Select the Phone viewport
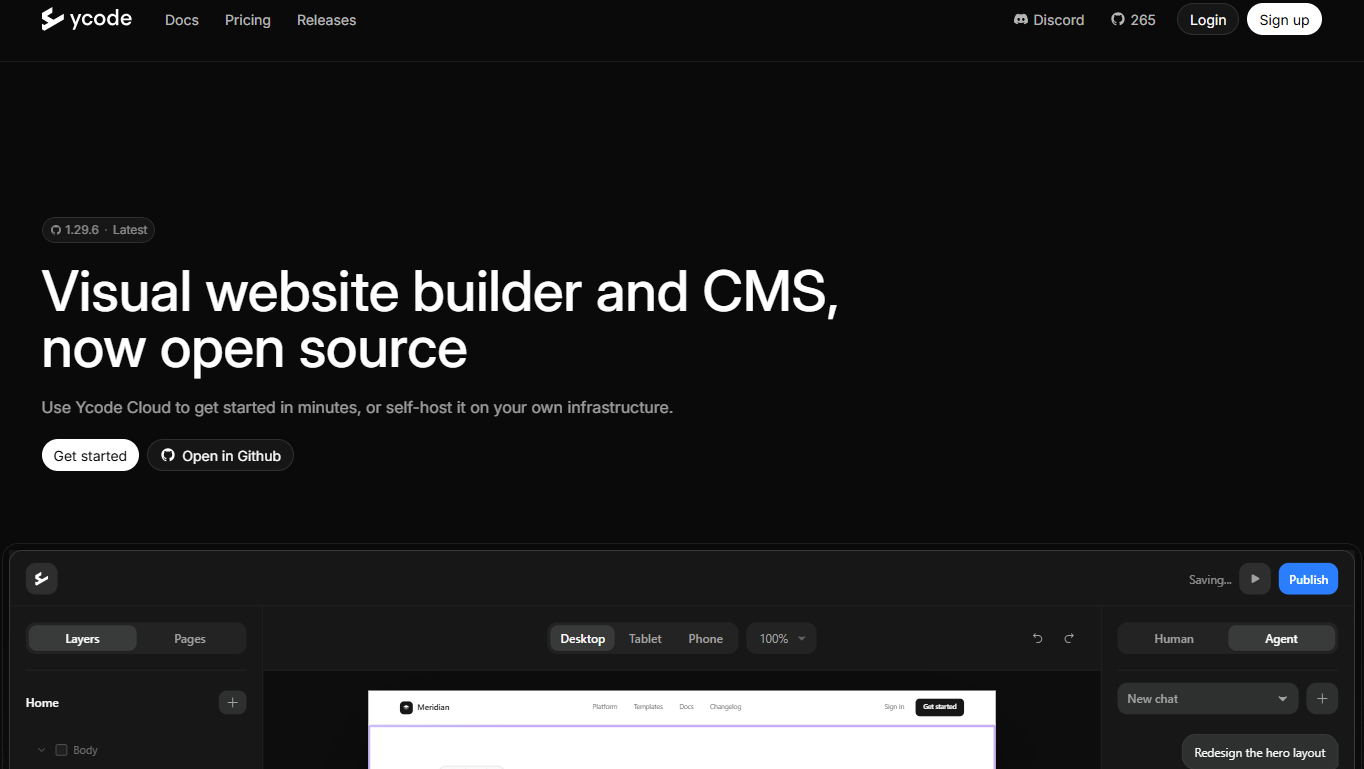The image size is (1364, 769). (x=705, y=639)
